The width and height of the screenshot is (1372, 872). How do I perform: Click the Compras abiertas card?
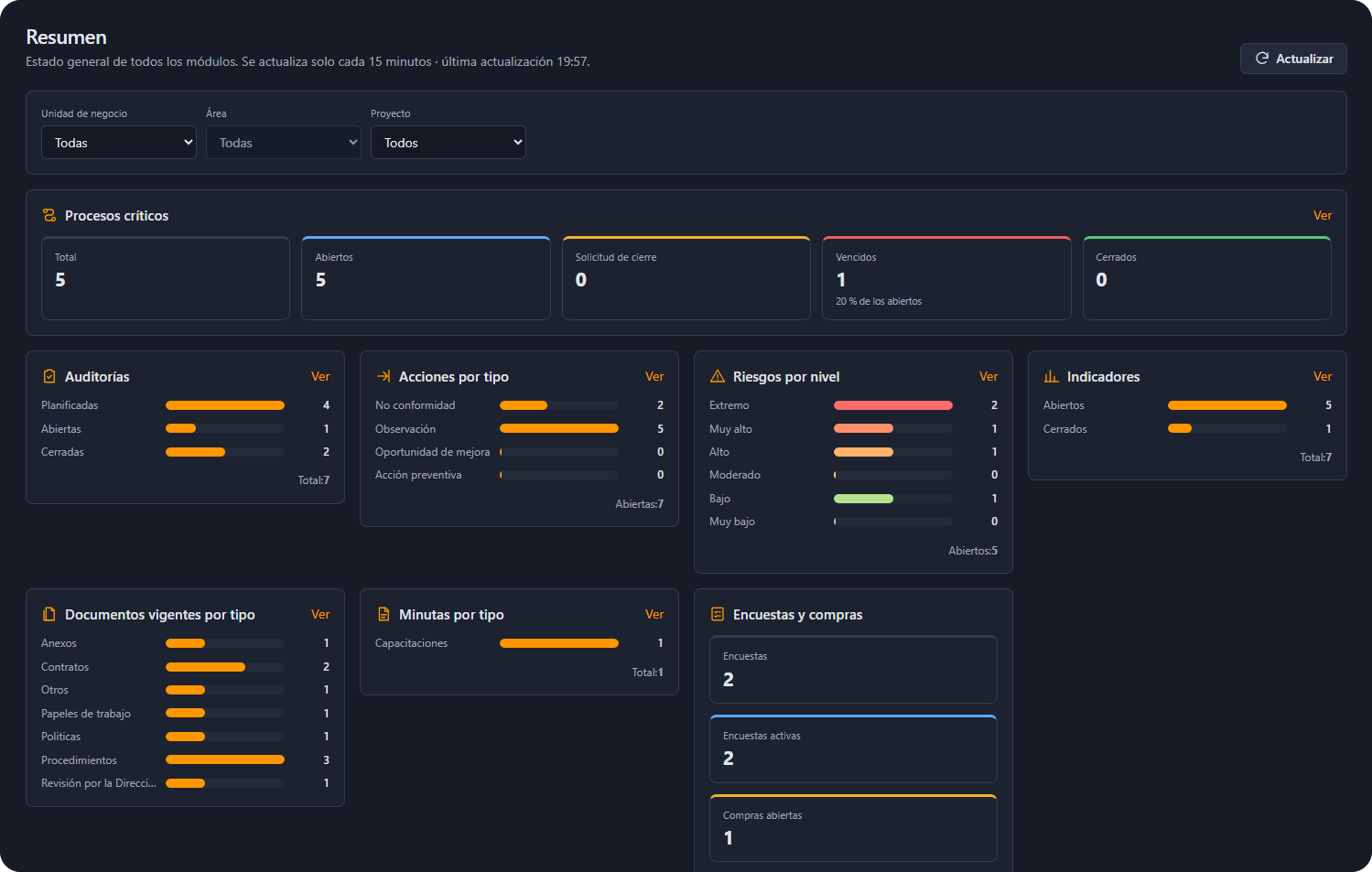(x=853, y=828)
